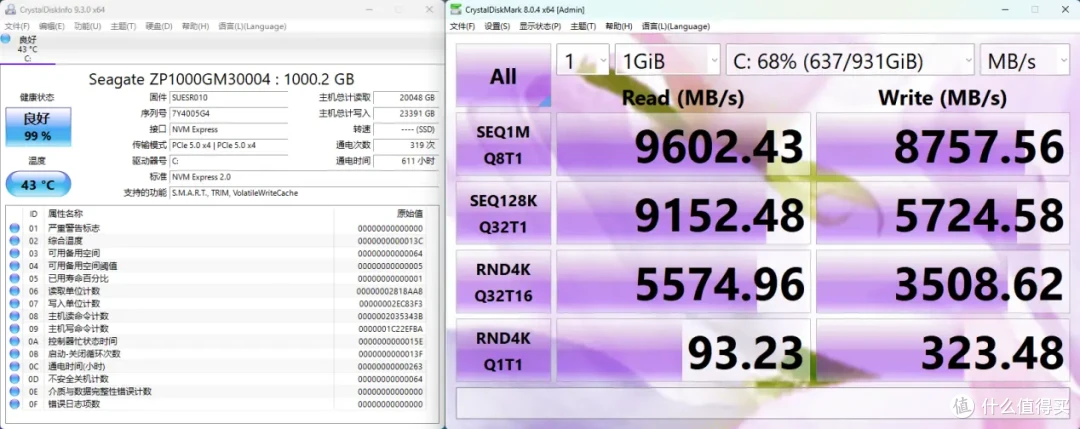Run the SEQ128K Q32T1 test button
1080x429 pixels.
(x=503, y=213)
